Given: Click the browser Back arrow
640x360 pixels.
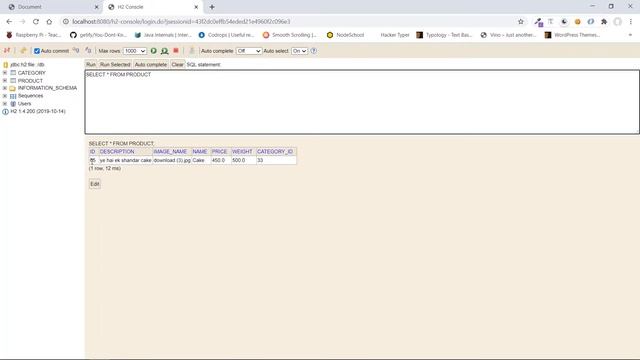Looking at the screenshot, I should point(9,22).
